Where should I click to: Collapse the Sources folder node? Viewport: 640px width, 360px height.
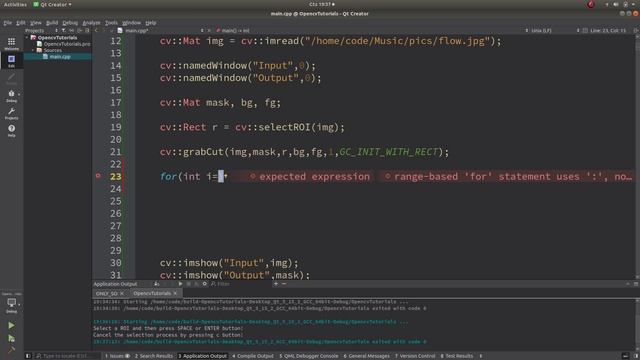(33, 50)
